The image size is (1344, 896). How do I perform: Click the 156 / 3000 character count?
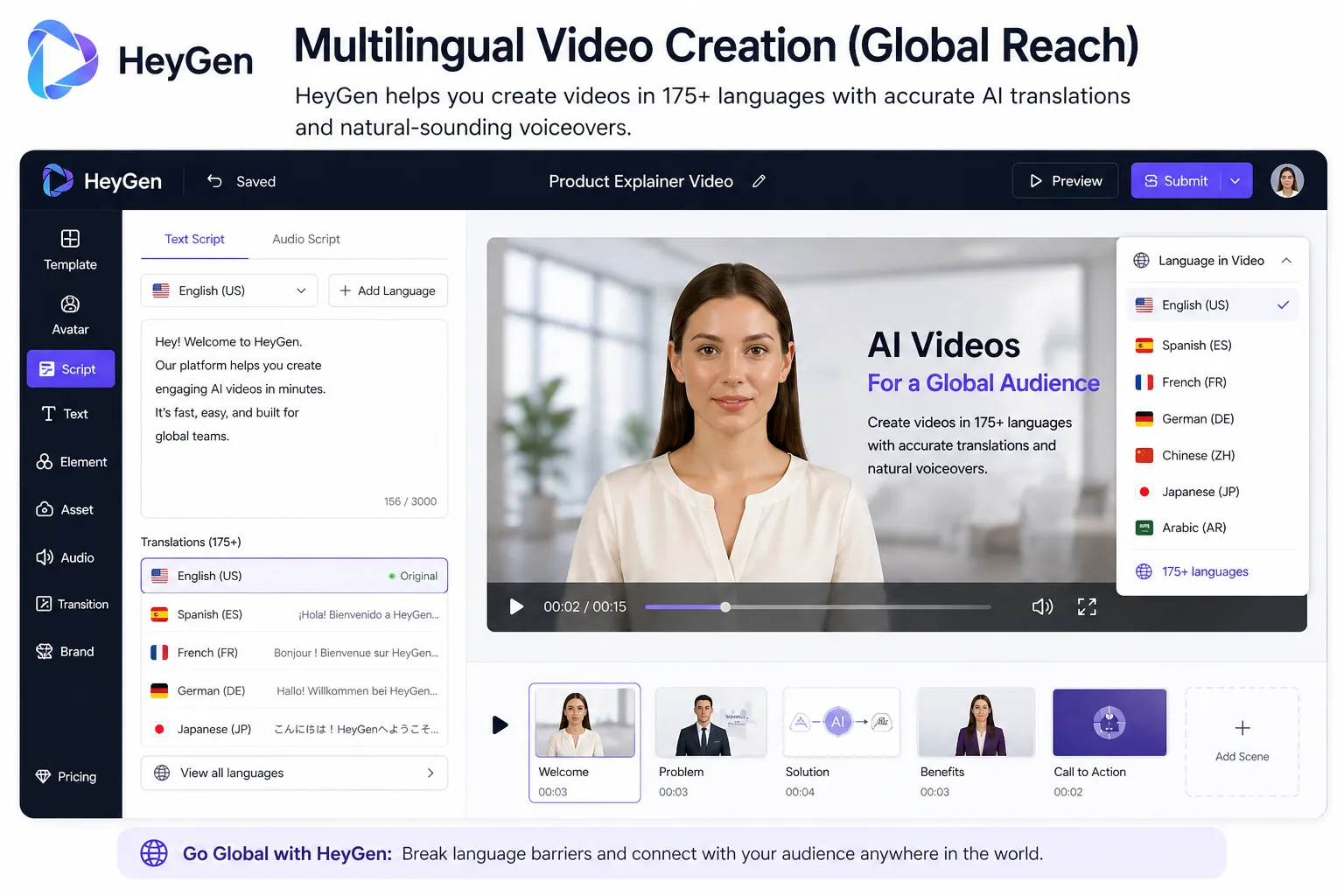click(410, 501)
